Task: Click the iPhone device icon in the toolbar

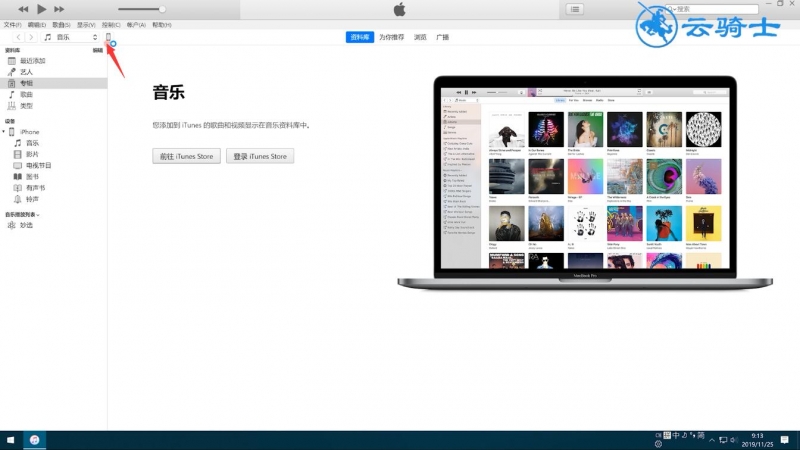Action: [108, 37]
